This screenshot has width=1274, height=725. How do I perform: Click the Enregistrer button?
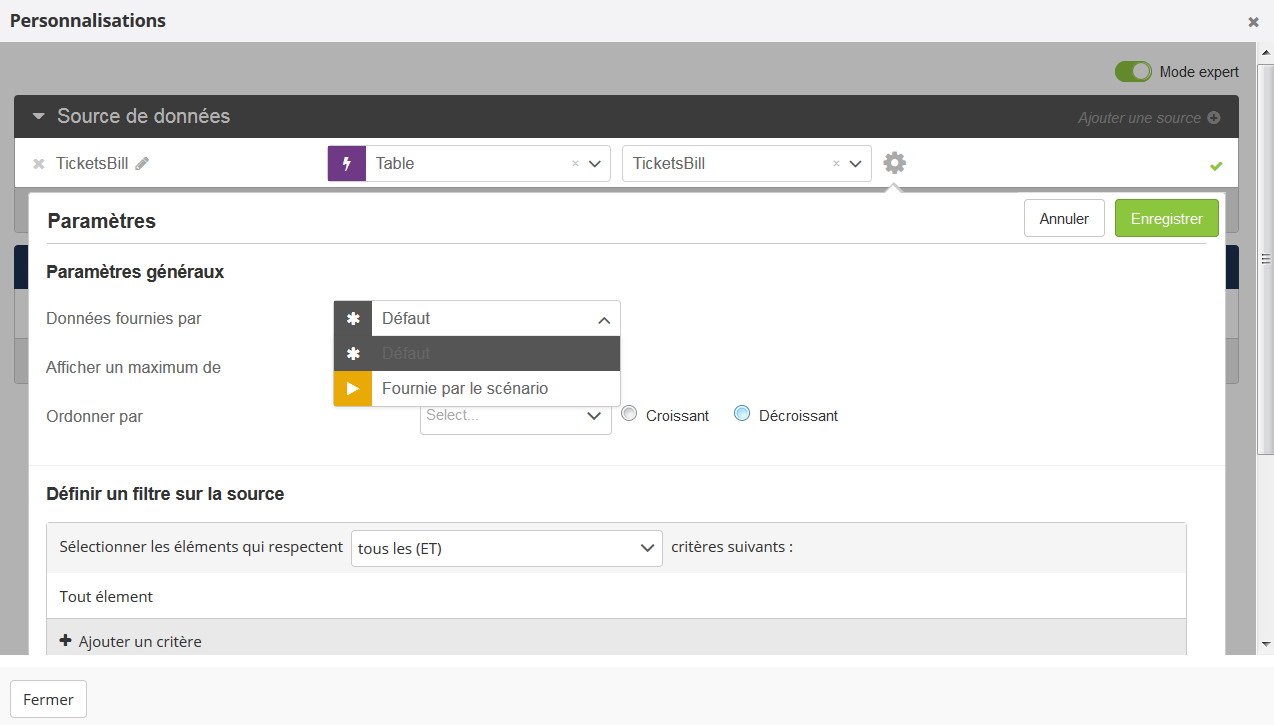coord(1166,219)
